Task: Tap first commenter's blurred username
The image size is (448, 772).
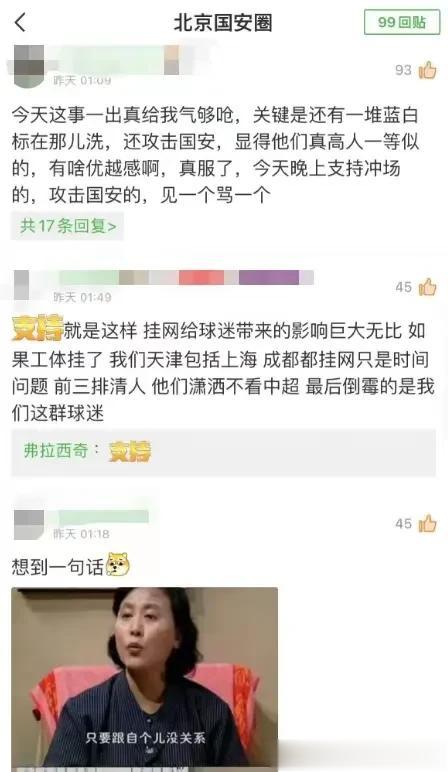Action: (x=114, y=60)
